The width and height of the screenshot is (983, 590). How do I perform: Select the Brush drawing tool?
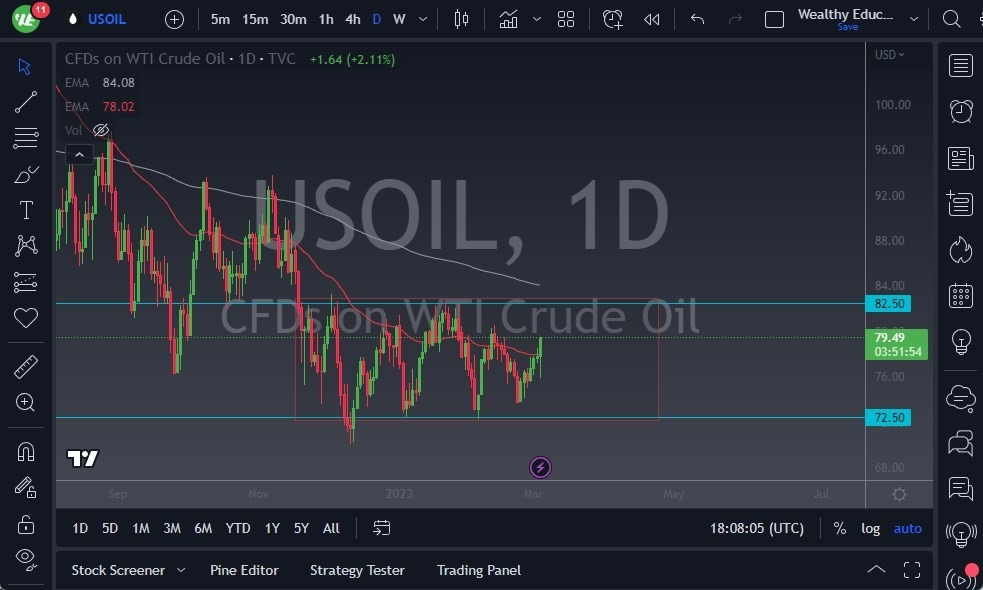pos(25,173)
